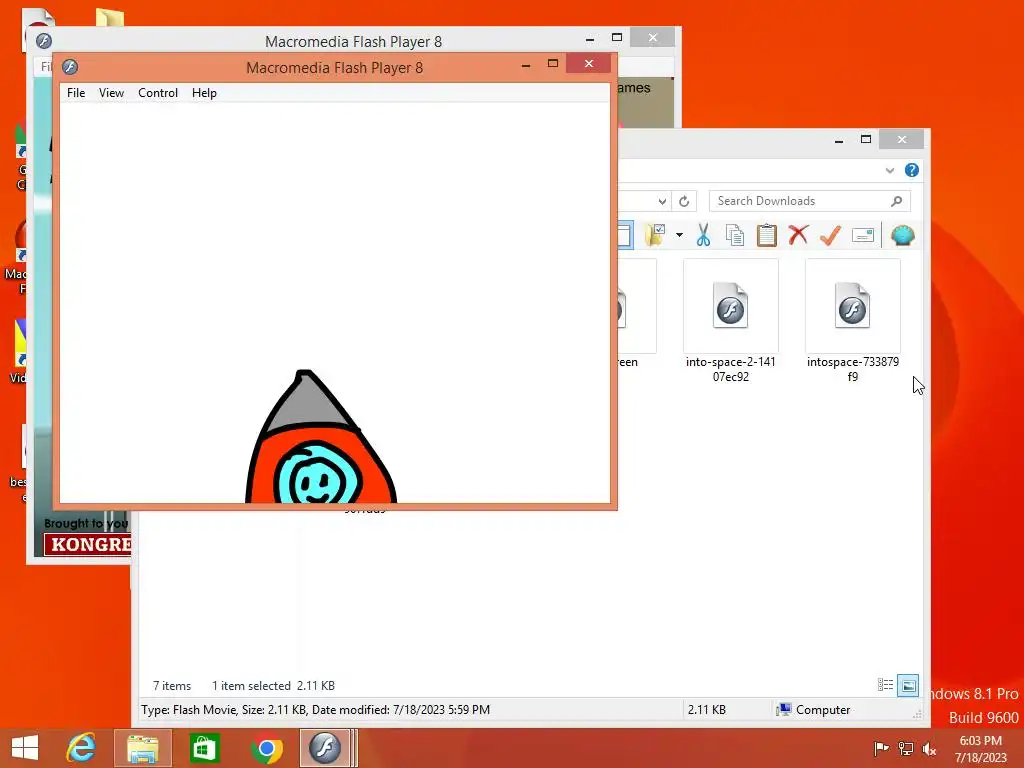Viewport: 1024px width, 768px height.
Task: Open File Explorer from taskbar
Action: pyautogui.click(x=142, y=748)
